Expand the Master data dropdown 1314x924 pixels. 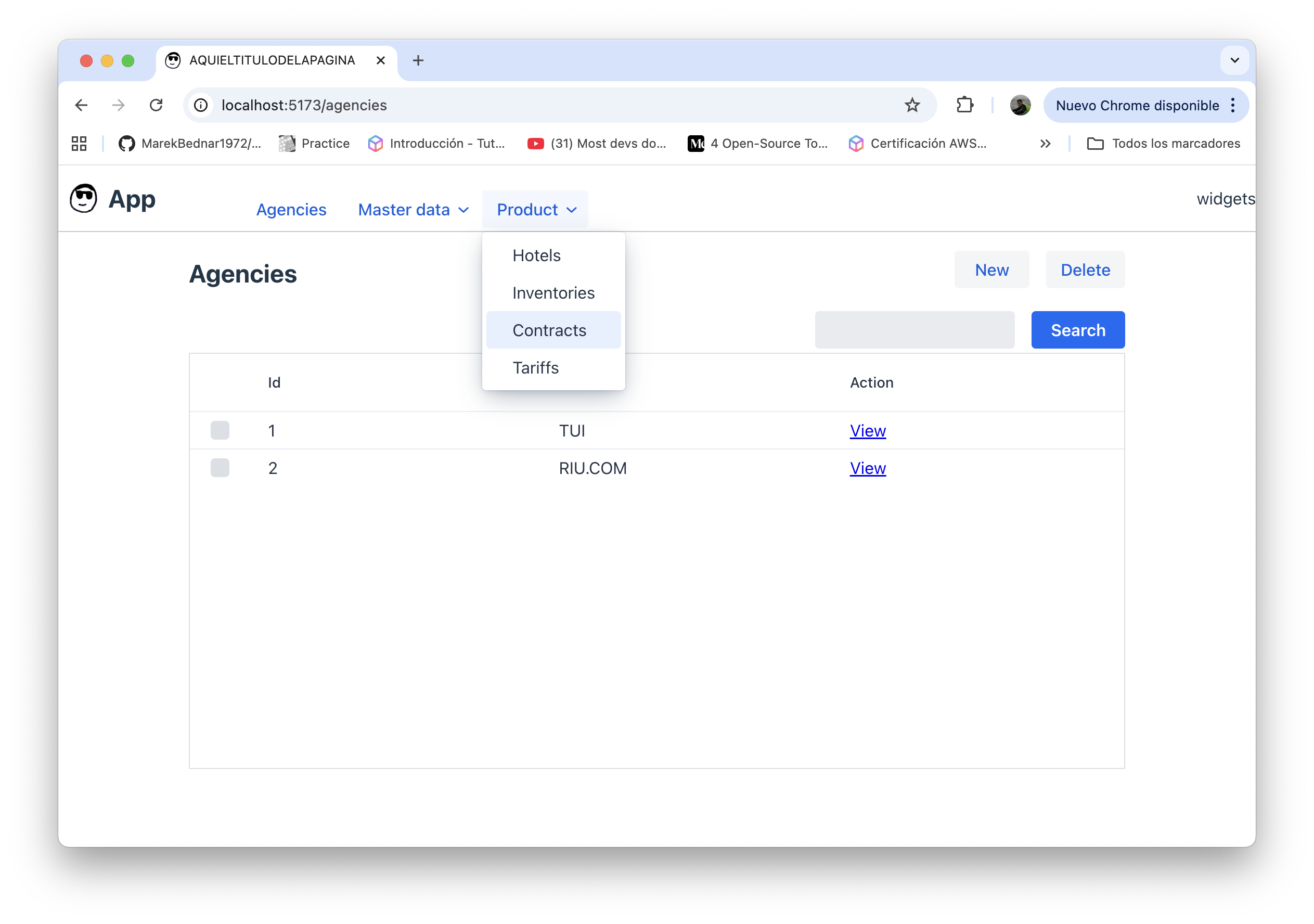(x=413, y=210)
